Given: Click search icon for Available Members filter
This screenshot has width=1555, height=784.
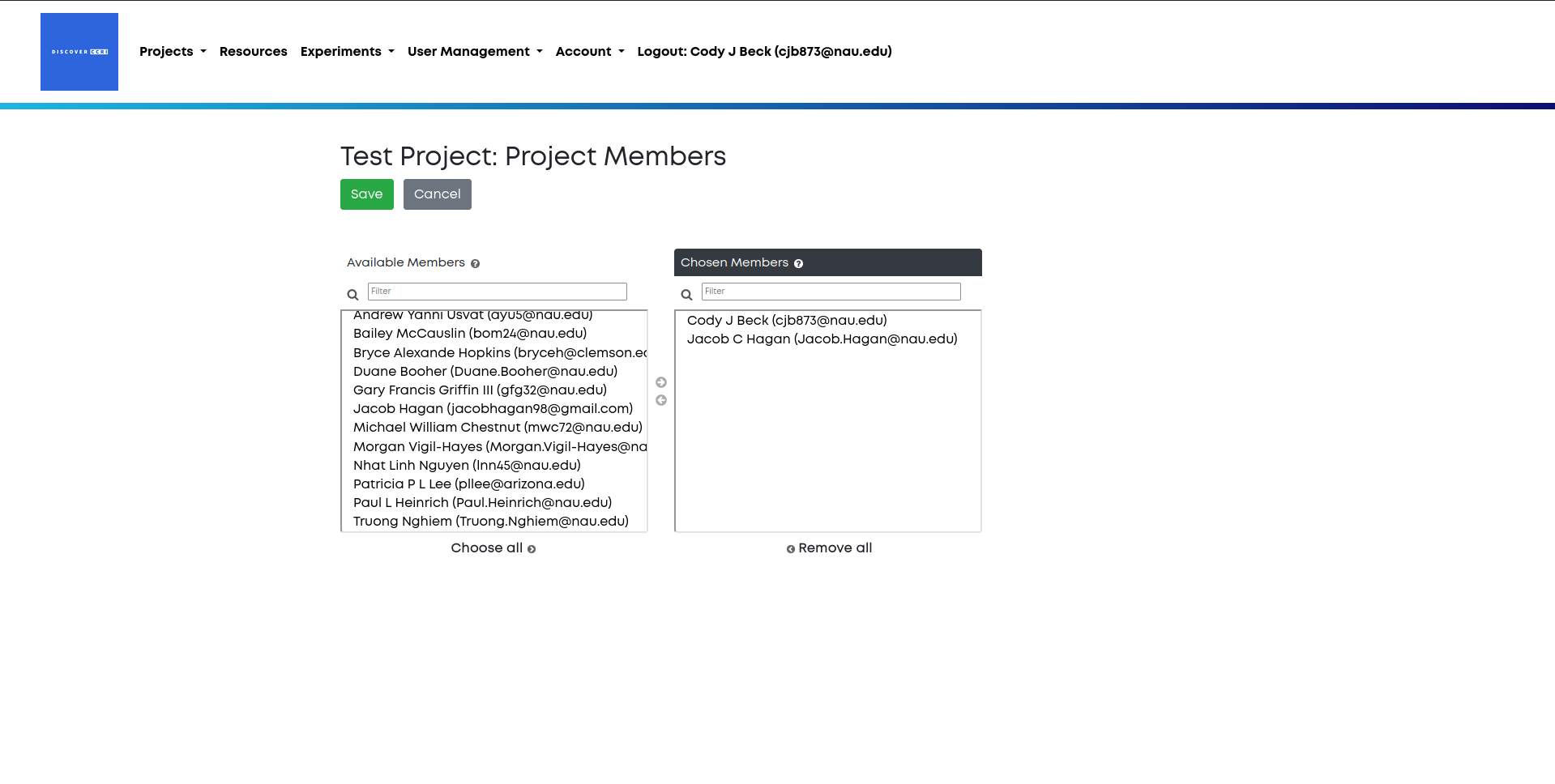Looking at the screenshot, I should coord(352,295).
